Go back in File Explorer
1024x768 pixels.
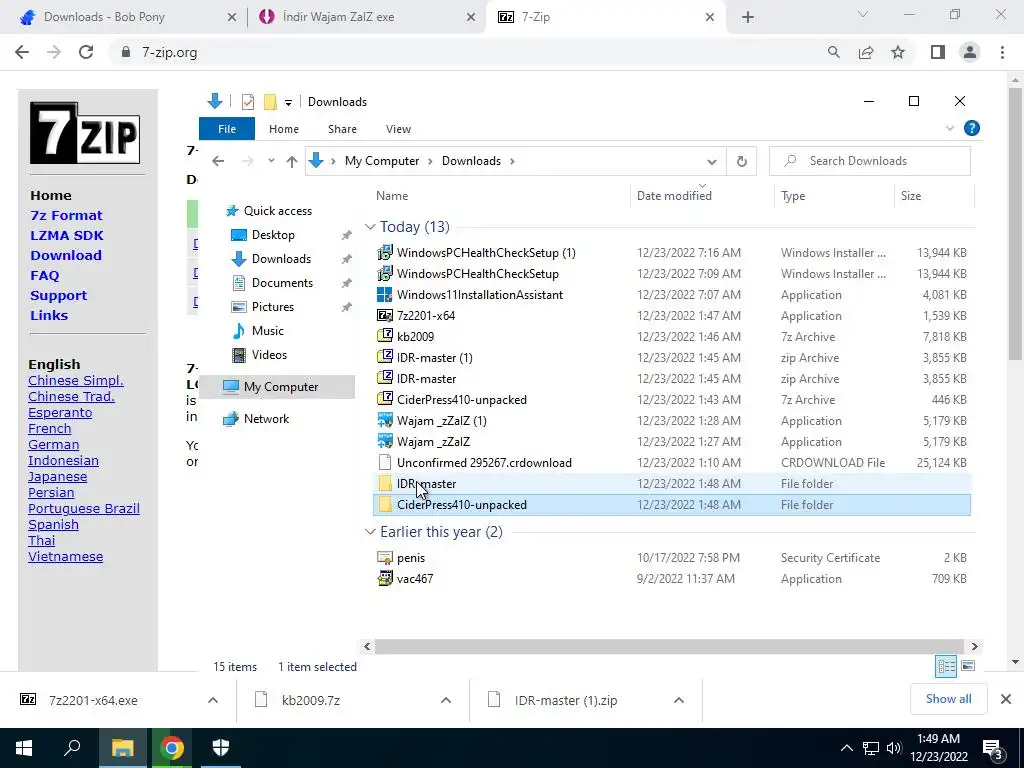[218, 161]
